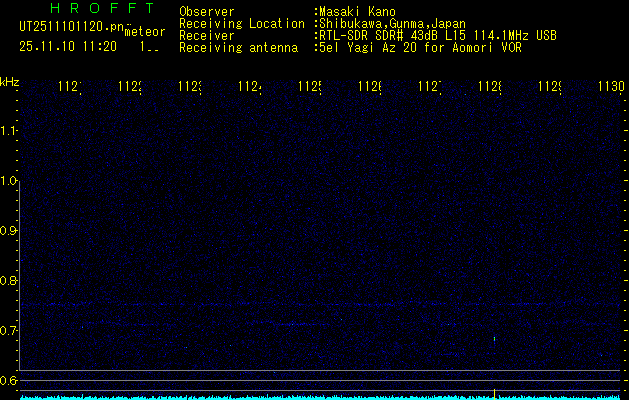The image size is (629, 400).
Task: Click the 0.9 kHz frequency axis label
Action: point(8,231)
